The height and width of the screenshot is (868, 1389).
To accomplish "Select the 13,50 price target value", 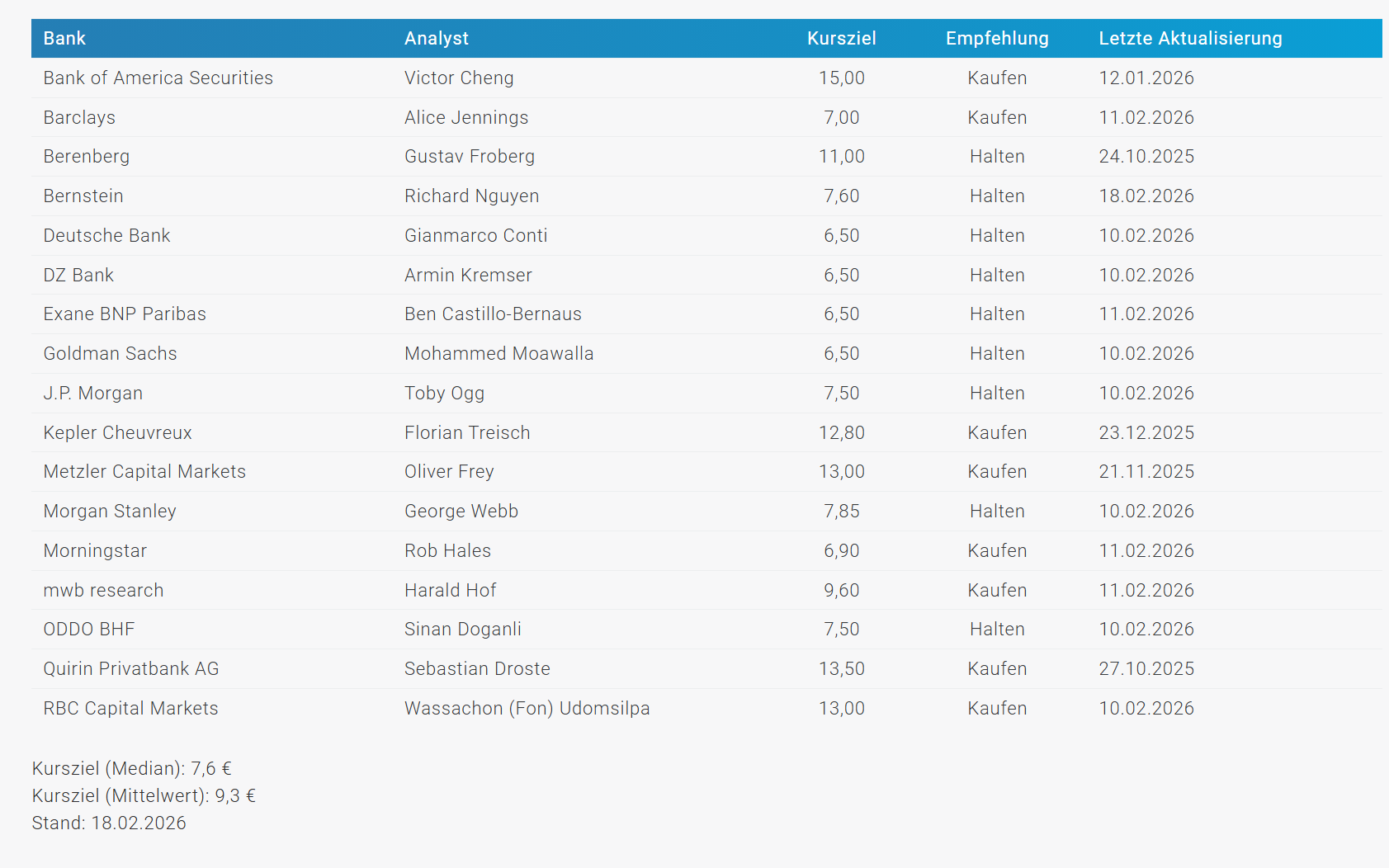I will pos(842,669).
